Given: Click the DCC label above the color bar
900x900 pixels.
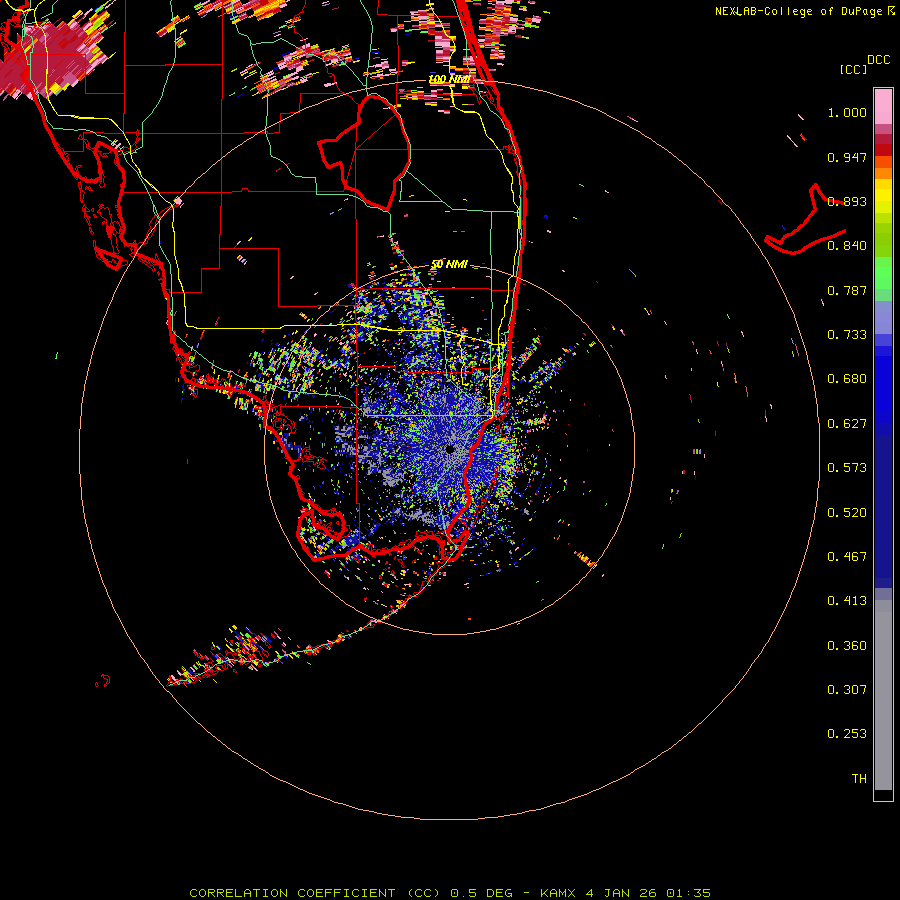Looking at the screenshot, I should point(878,60).
